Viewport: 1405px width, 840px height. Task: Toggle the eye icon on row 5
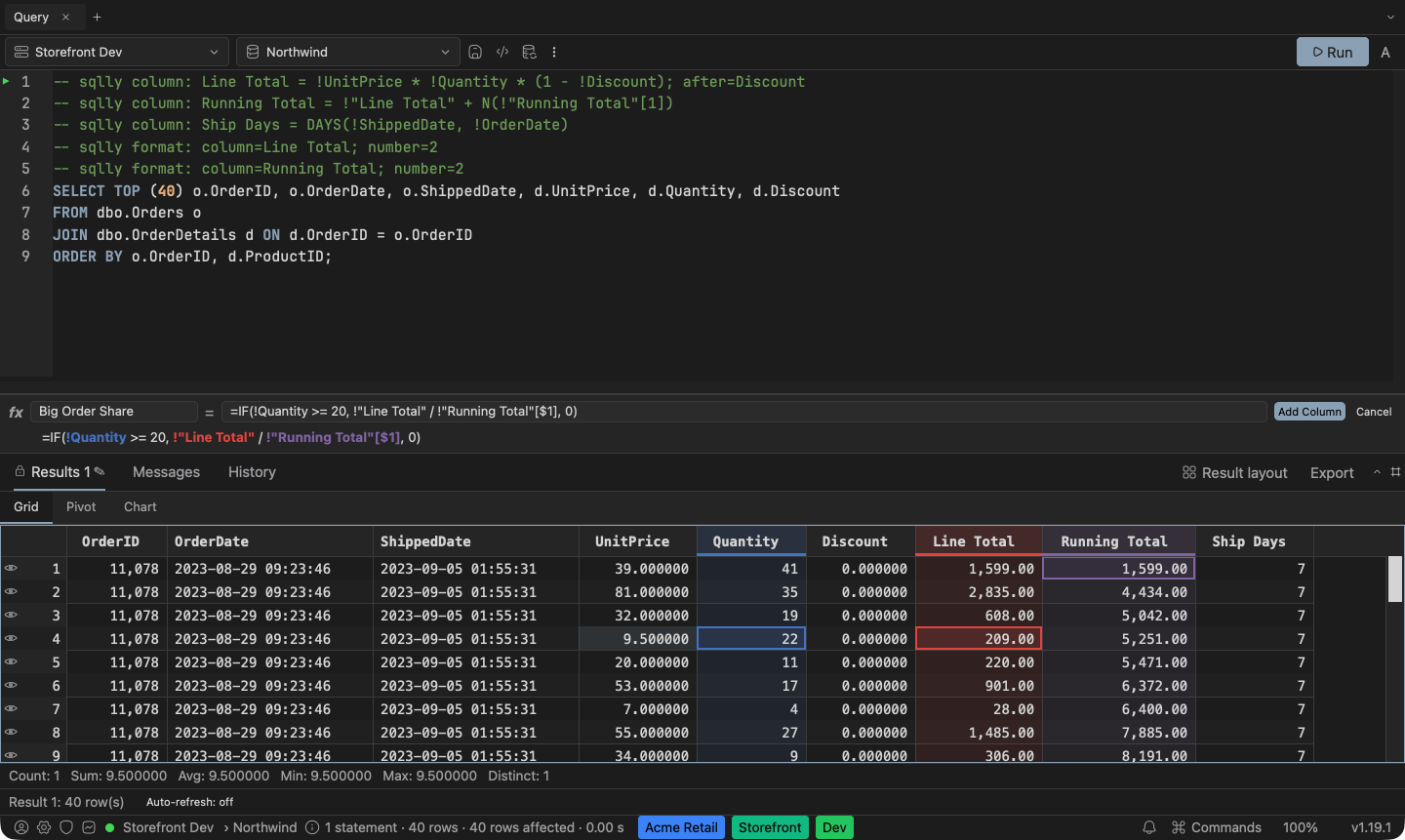11,661
